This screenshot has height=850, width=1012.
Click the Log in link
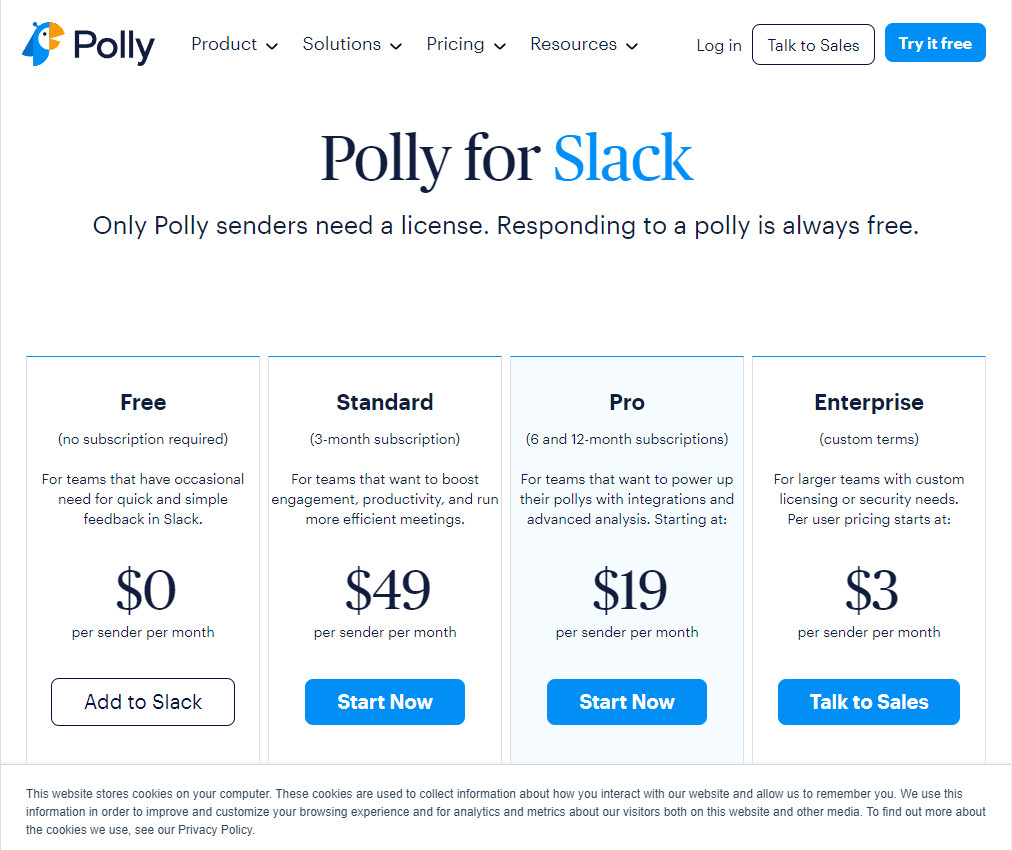(x=719, y=45)
